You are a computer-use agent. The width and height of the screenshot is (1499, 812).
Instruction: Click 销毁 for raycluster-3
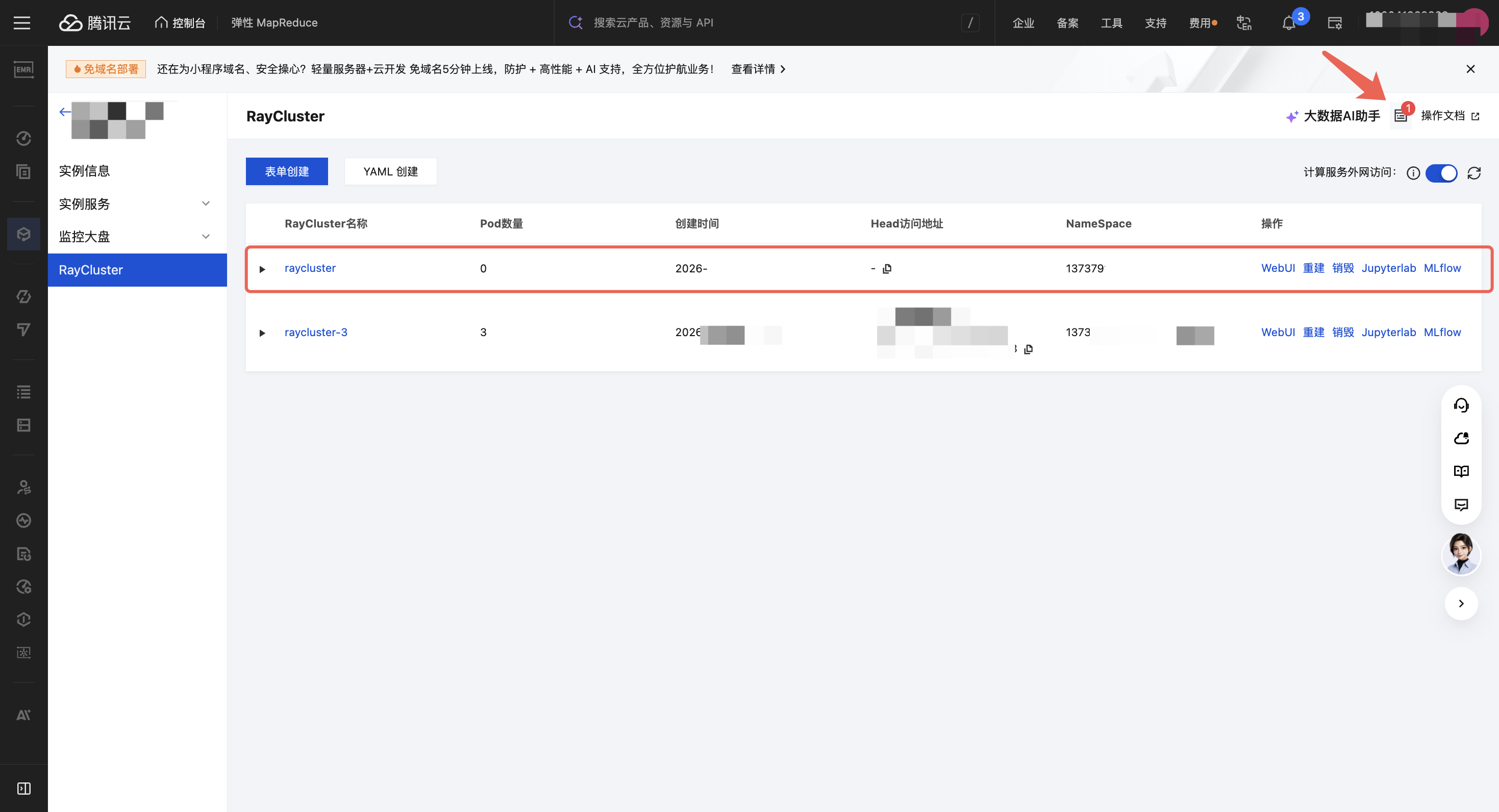(1343, 332)
